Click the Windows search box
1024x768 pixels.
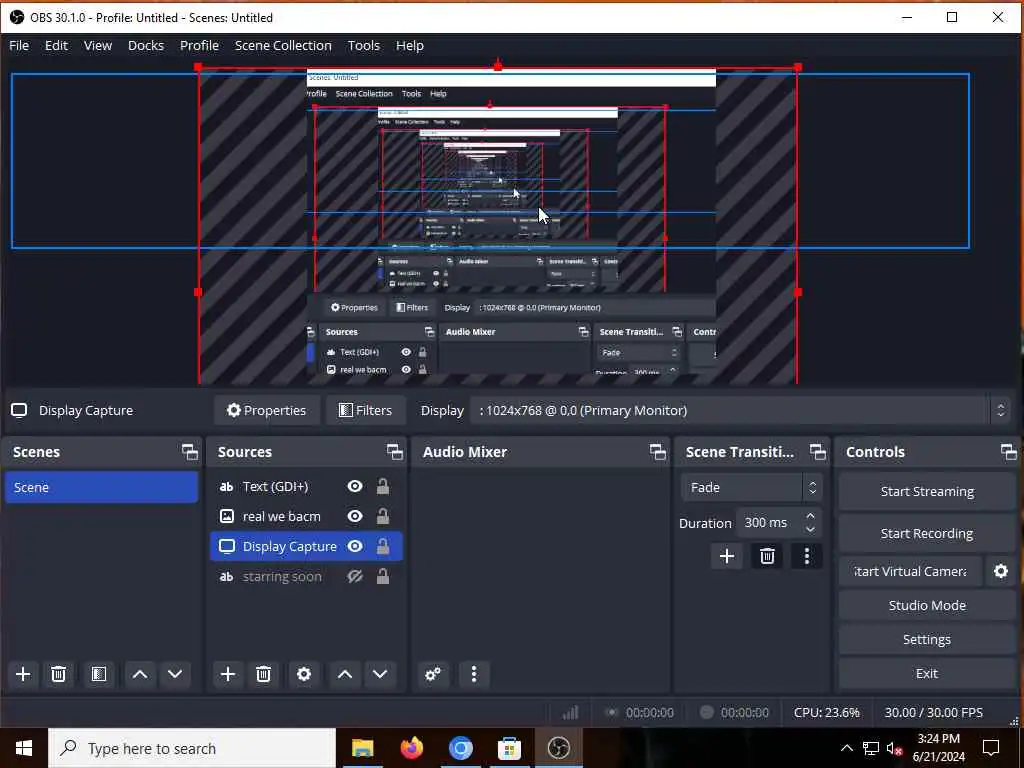(192, 748)
